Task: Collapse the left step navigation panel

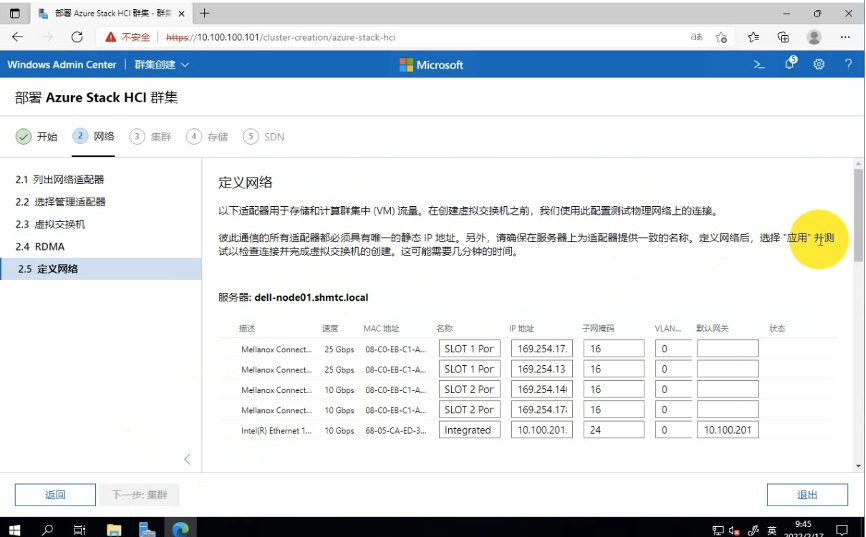Action: 187,459
